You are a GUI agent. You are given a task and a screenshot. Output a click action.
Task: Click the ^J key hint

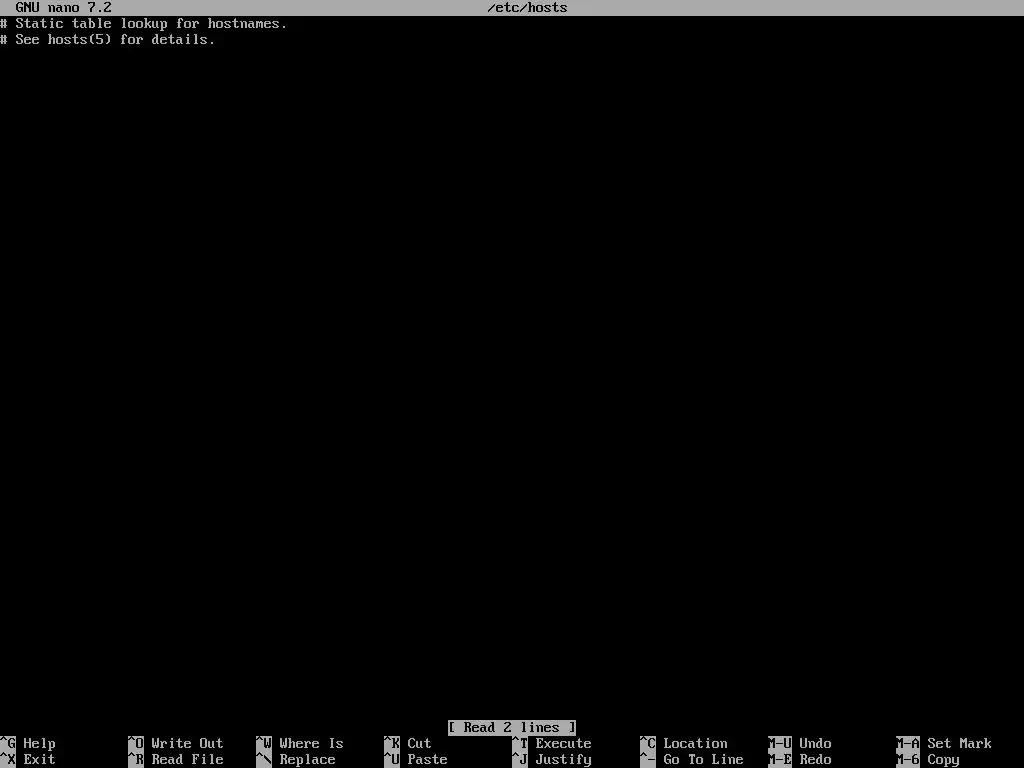[x=520, y=760]
